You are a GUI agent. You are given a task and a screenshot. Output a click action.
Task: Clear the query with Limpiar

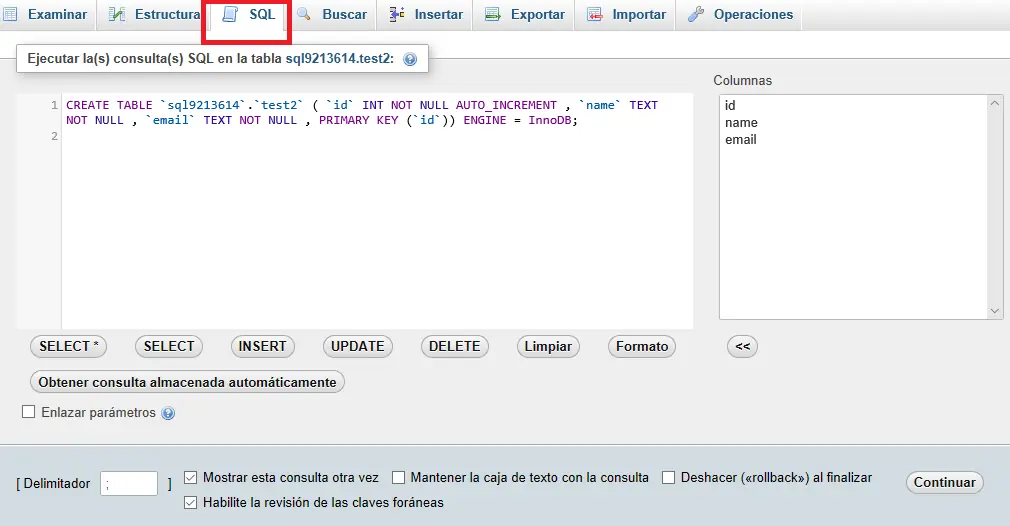(548, 346)
